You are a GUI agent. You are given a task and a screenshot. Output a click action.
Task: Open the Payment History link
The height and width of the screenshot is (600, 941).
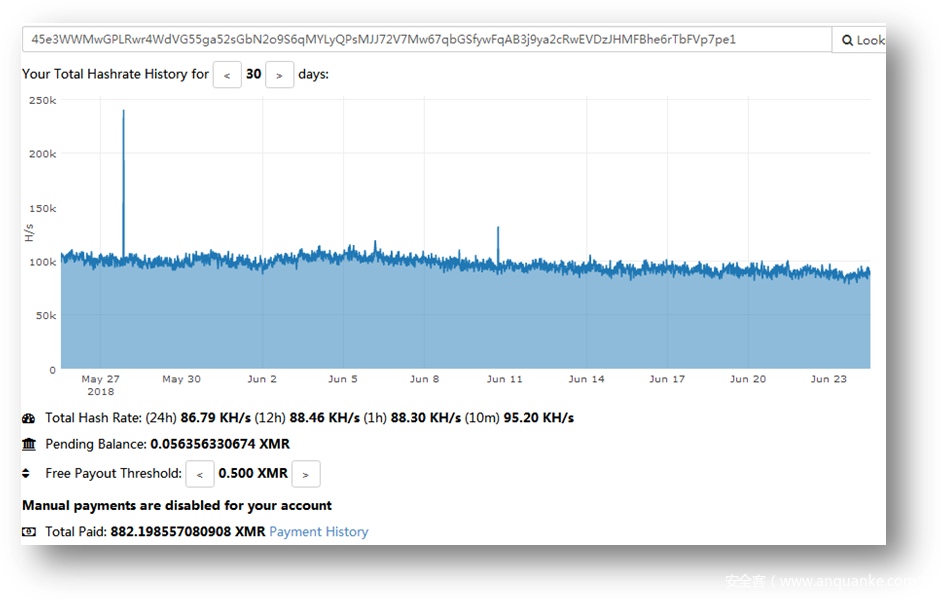(318, 532)
